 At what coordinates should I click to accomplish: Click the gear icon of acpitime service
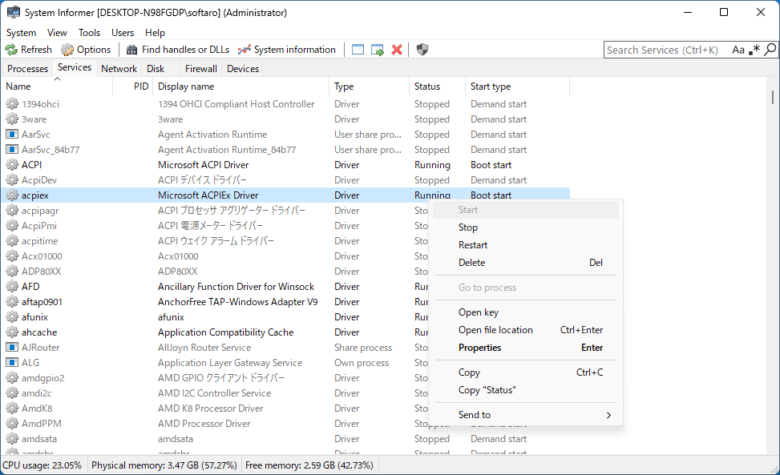point(12,241)
